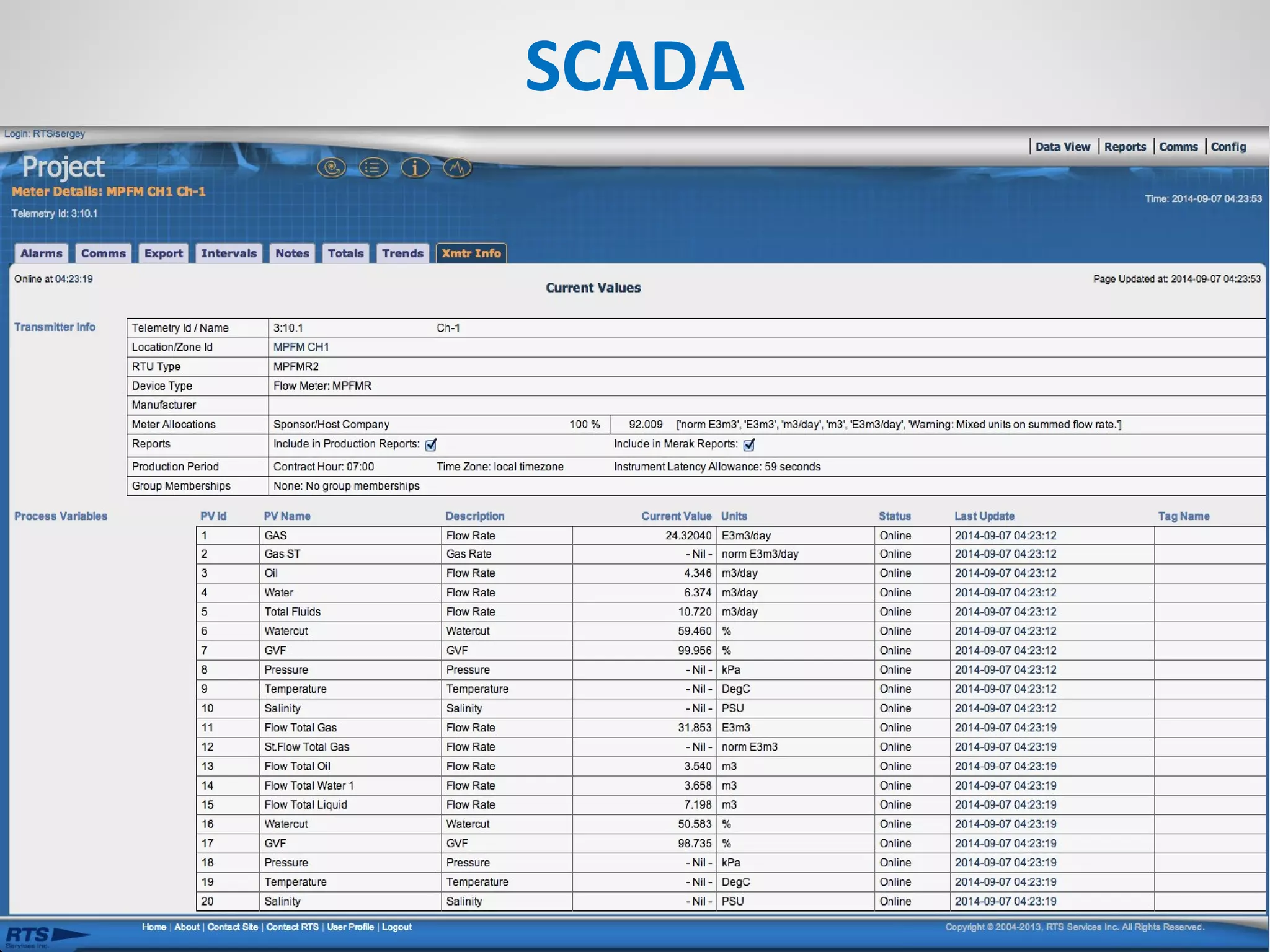The width and height of the screenshot is (1270, 952).
Task: Click the Last Update column header
Action: (985, 516)
